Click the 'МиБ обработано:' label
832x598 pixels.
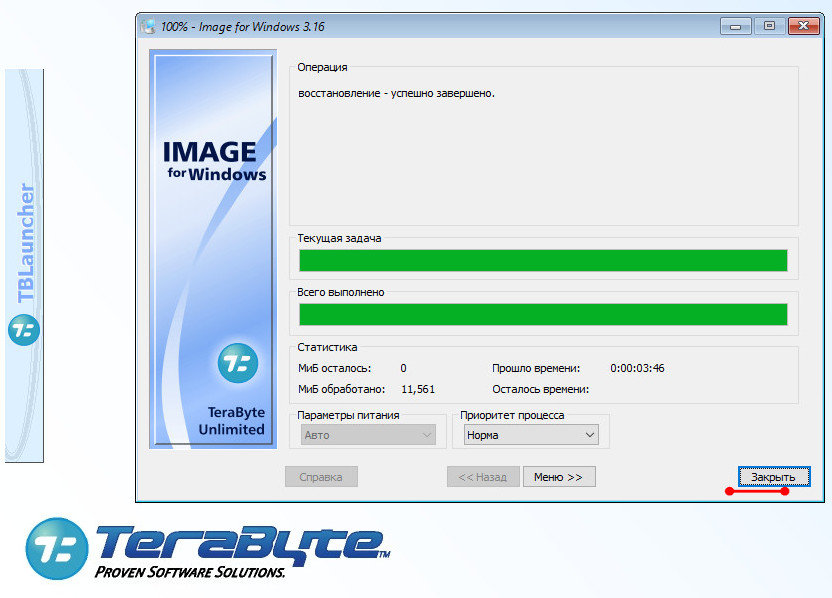coord(341,389)
